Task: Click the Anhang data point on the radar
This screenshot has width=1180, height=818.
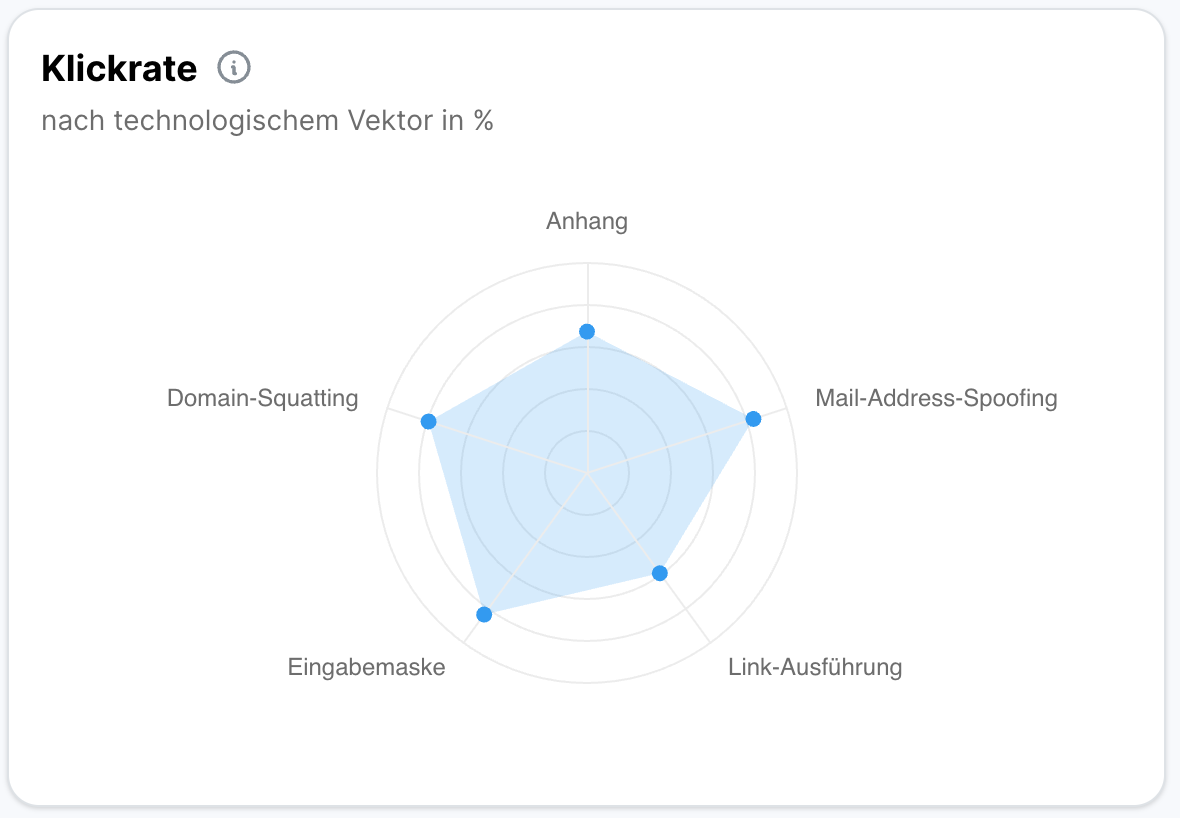Action: [587, 331]
